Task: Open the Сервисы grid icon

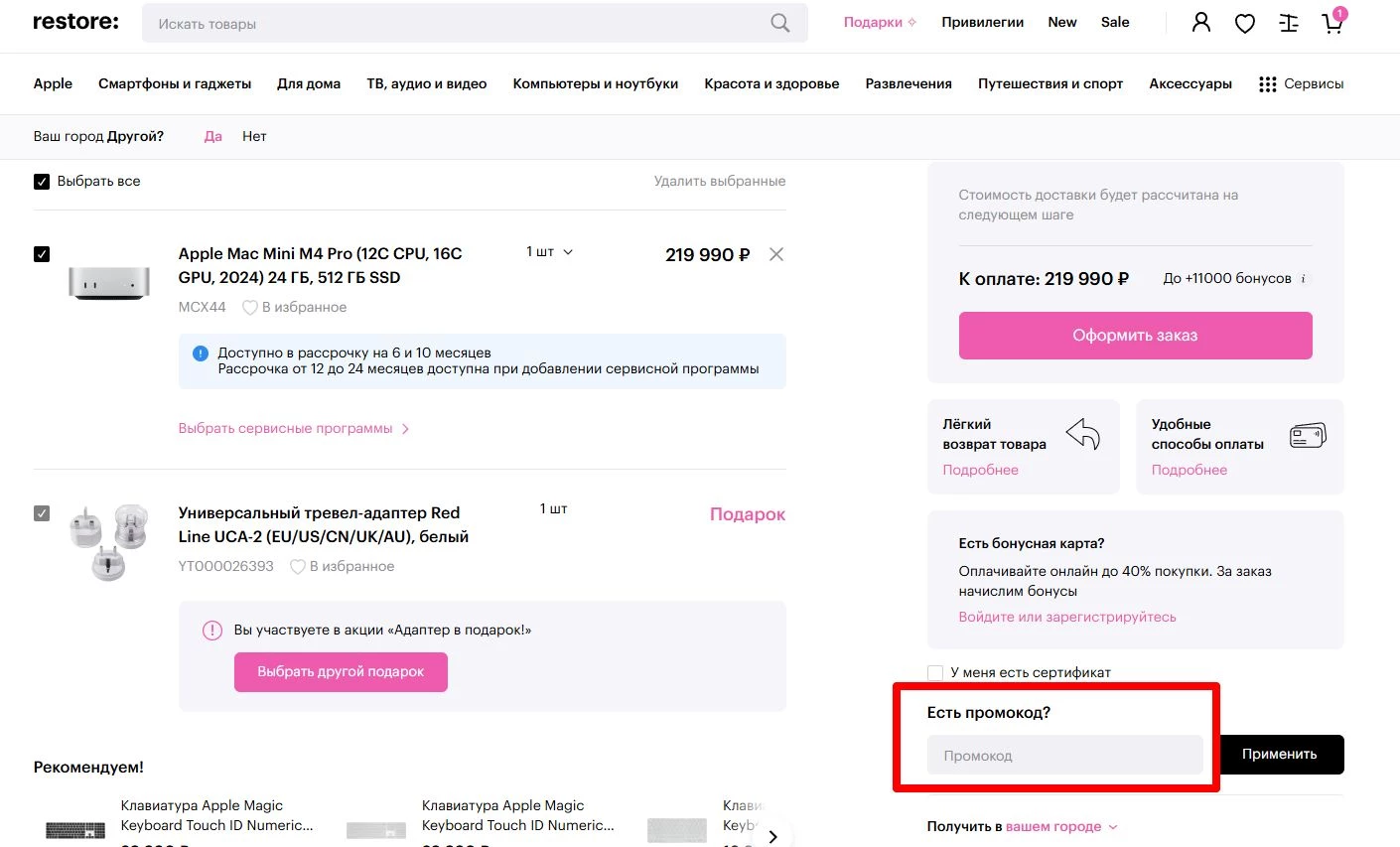Action: [1267, 83]
